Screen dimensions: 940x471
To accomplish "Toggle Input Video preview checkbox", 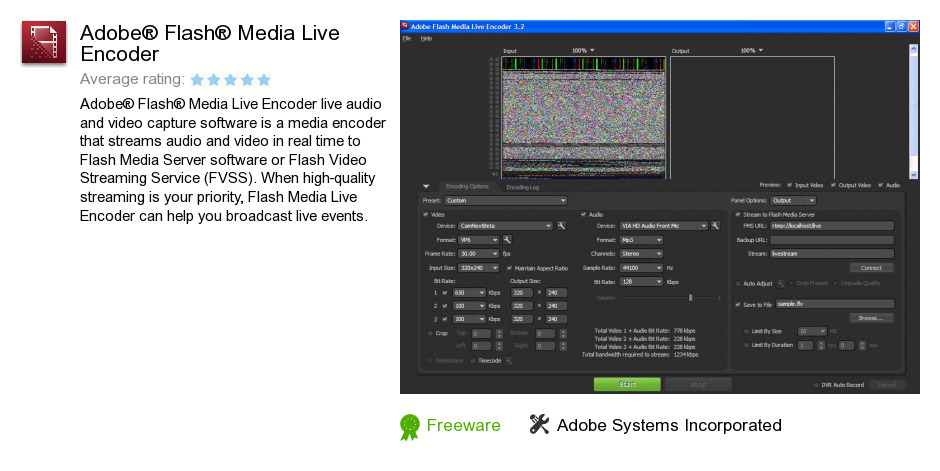I will (790, 185).
